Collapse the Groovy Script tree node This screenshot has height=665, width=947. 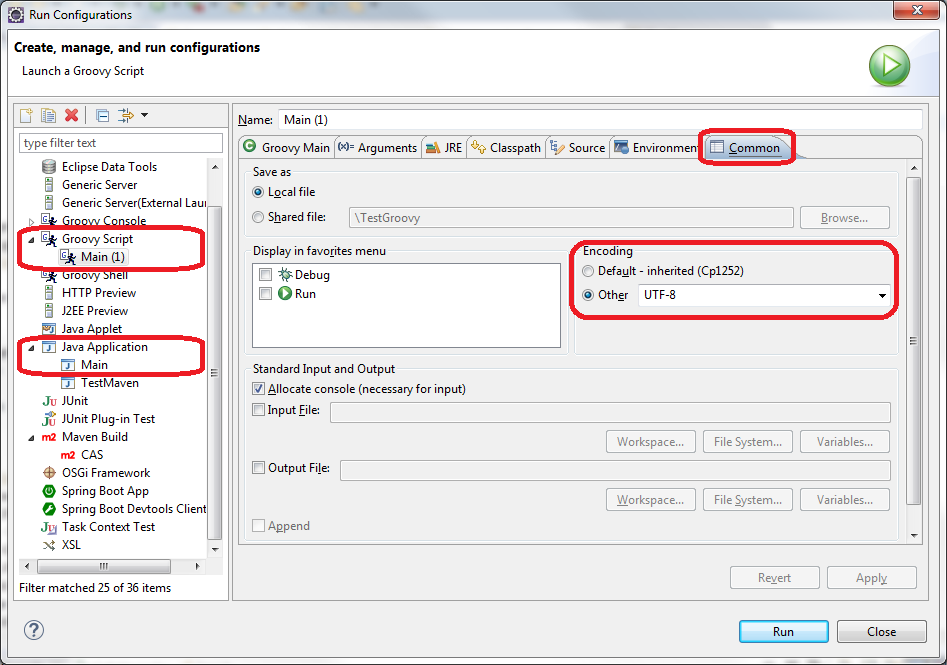point(31,240)
